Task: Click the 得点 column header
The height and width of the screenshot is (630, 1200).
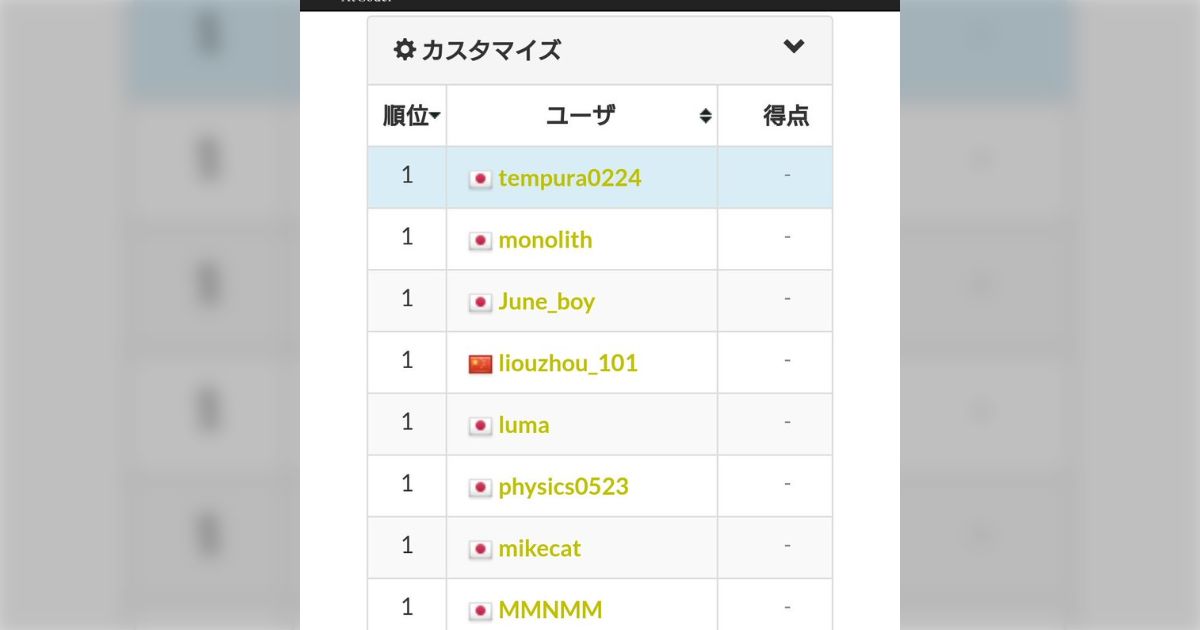Action: (786, 116)
